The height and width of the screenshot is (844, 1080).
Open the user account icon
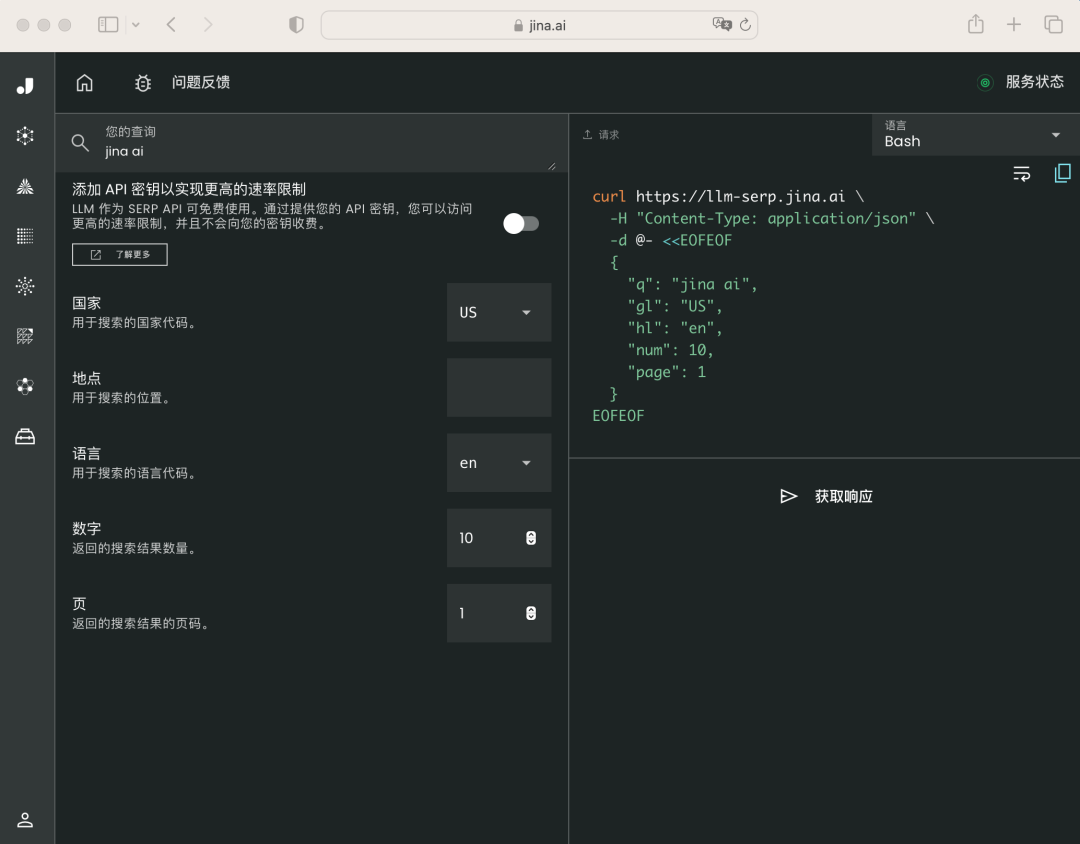tap(25, 820)
